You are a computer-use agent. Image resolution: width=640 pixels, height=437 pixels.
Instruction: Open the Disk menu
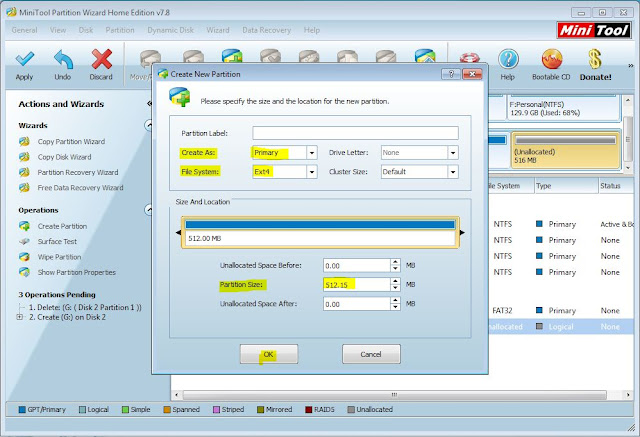[x=86, y=30]
